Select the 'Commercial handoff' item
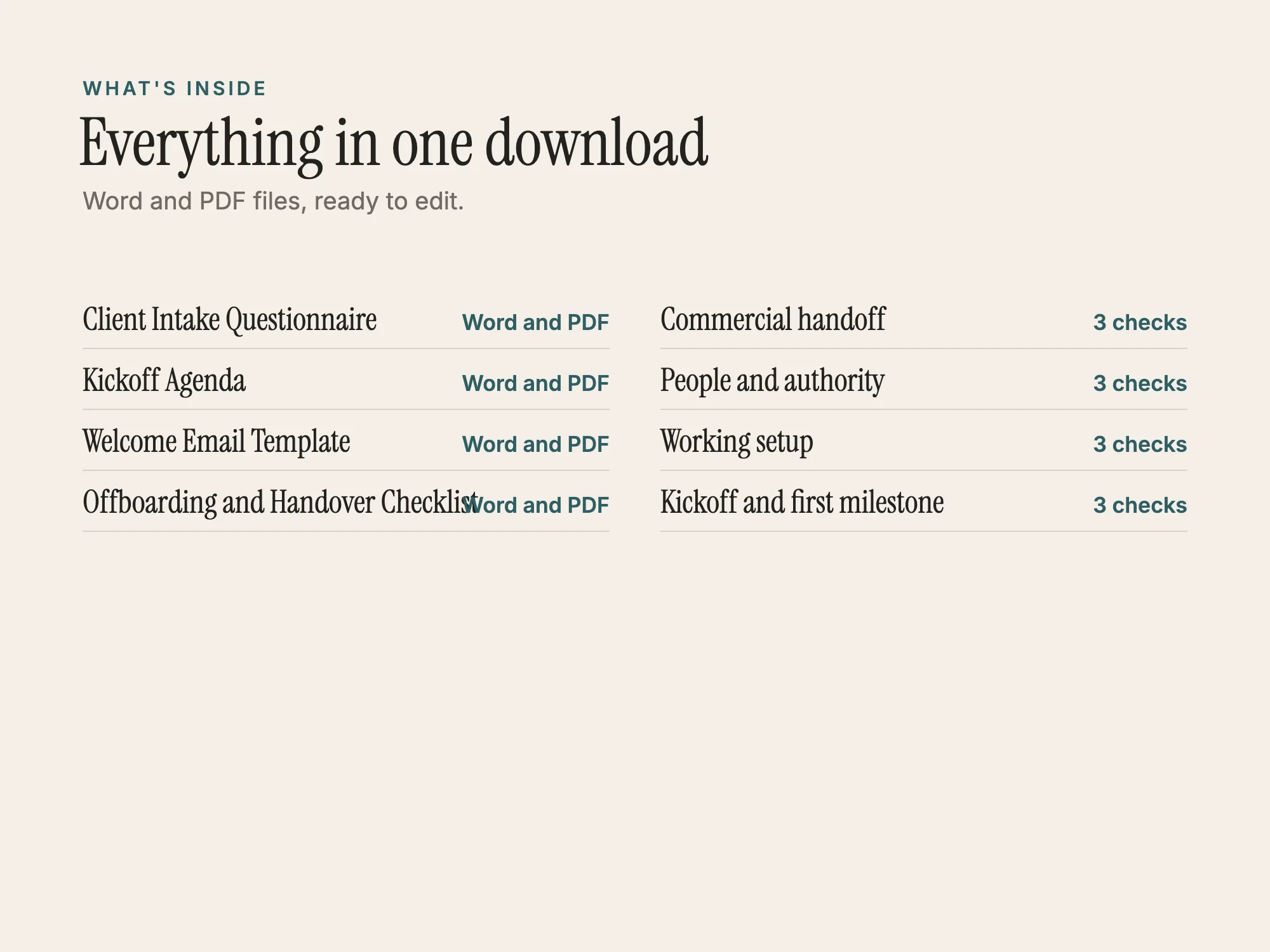Image resolution: width=1270 pixels, height=952 pixels. (x=773, y=320)
